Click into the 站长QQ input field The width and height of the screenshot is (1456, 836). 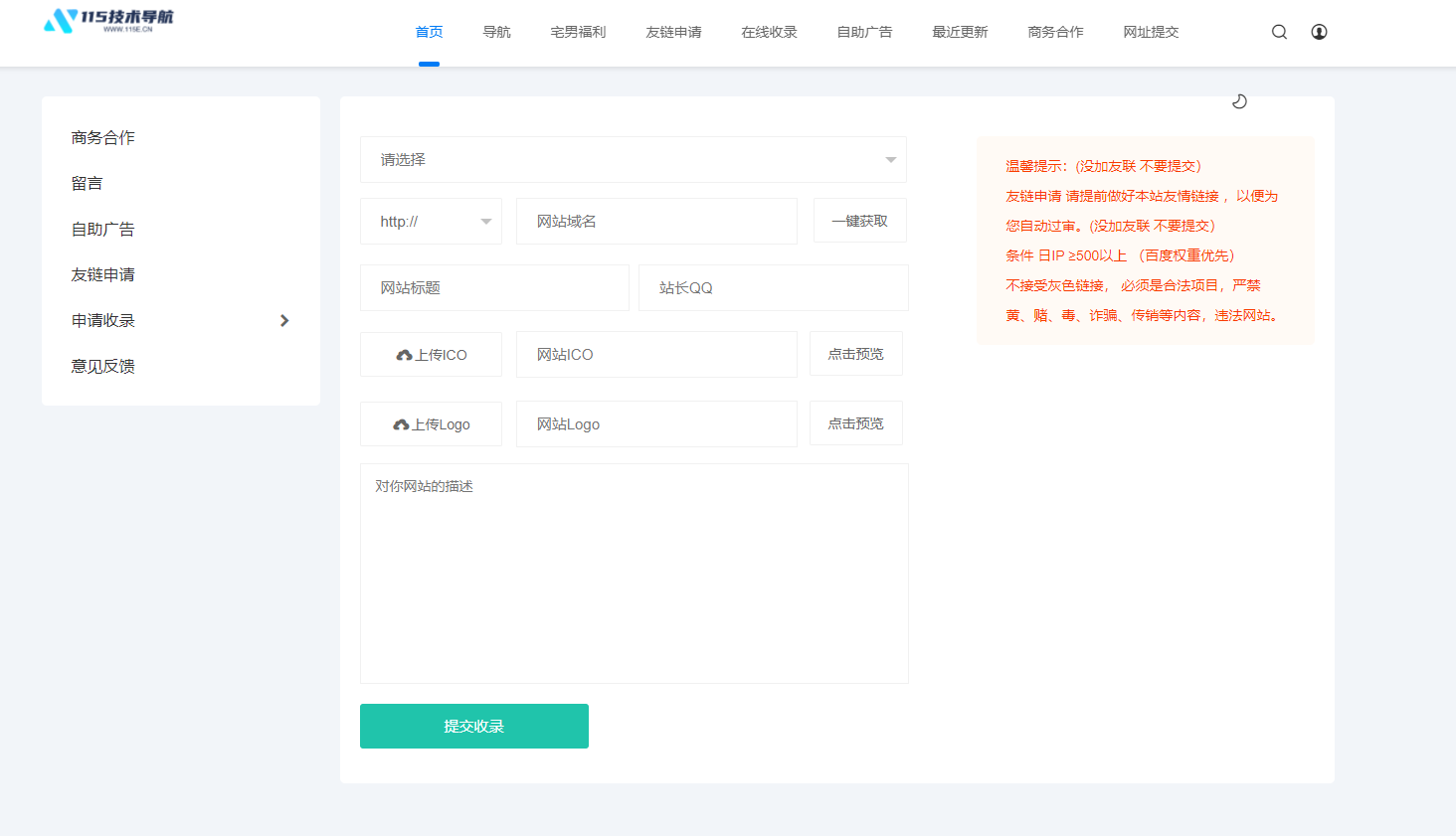[x=773, y=288]
